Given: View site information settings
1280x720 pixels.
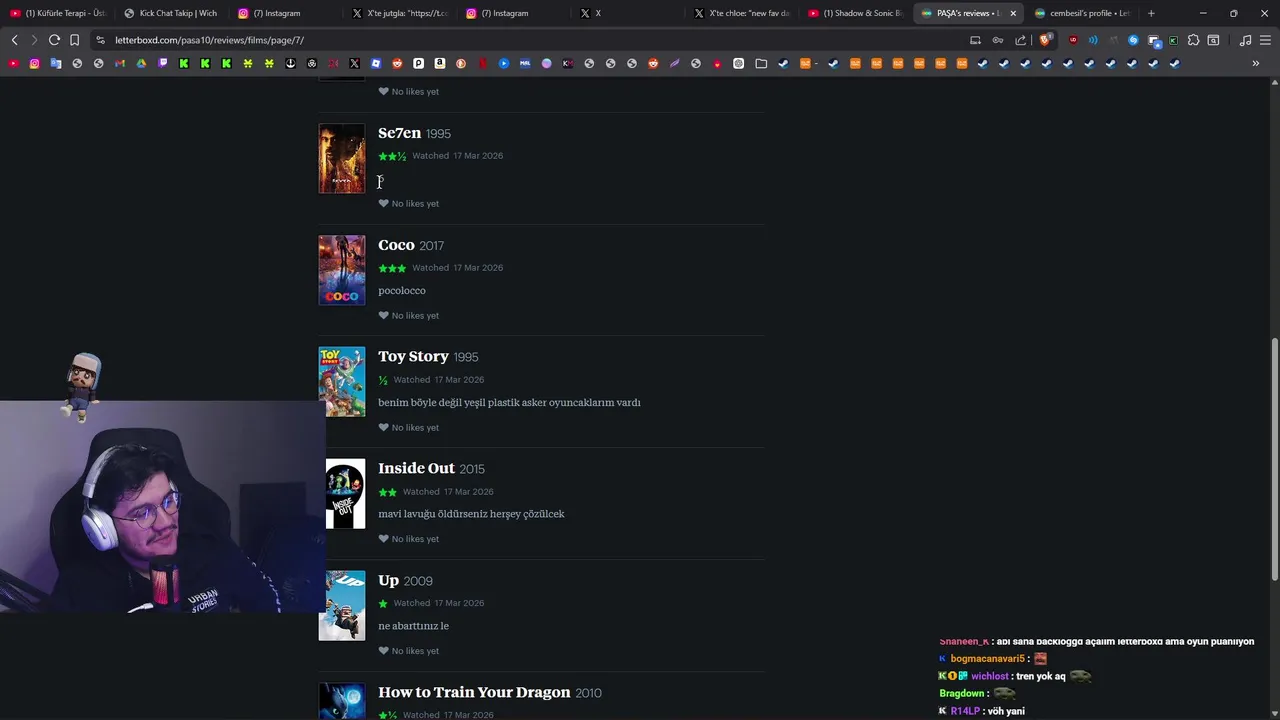Looking at the screenshot, I should (x=100, y=40).
